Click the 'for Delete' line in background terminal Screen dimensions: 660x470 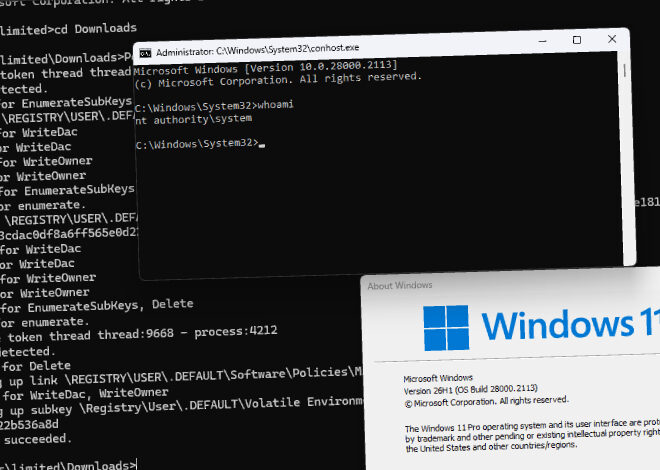[x=36, y=366]
